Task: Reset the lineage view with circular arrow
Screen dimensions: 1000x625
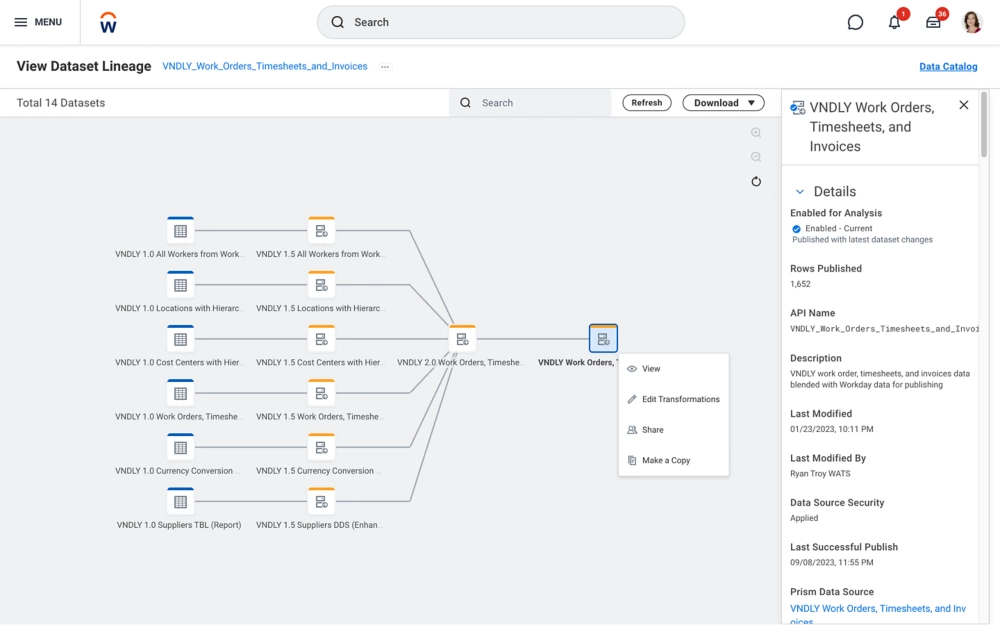Action: coord(756,182)
